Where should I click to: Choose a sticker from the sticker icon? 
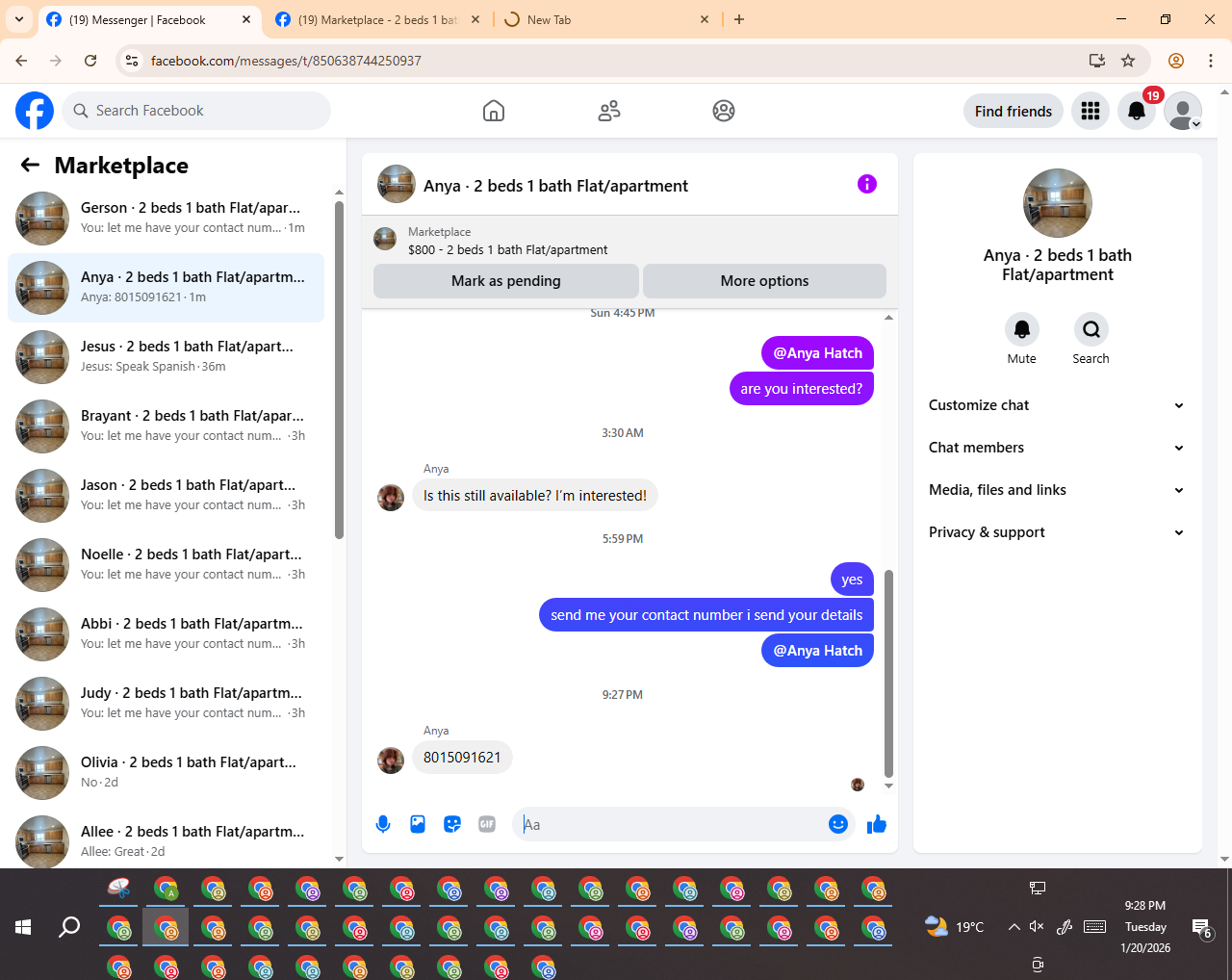[452, 824]
